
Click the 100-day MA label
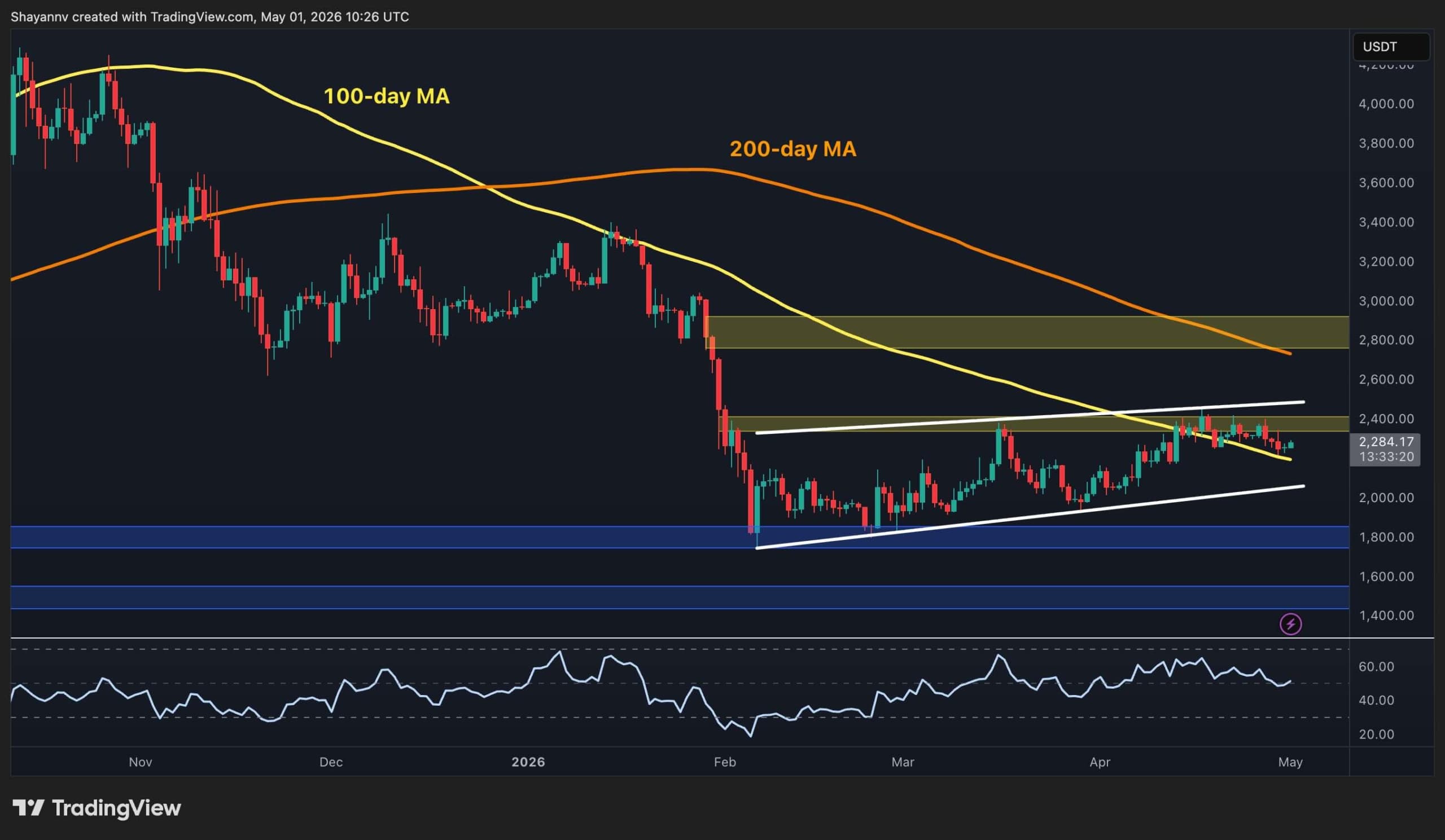tap(387, 96)
